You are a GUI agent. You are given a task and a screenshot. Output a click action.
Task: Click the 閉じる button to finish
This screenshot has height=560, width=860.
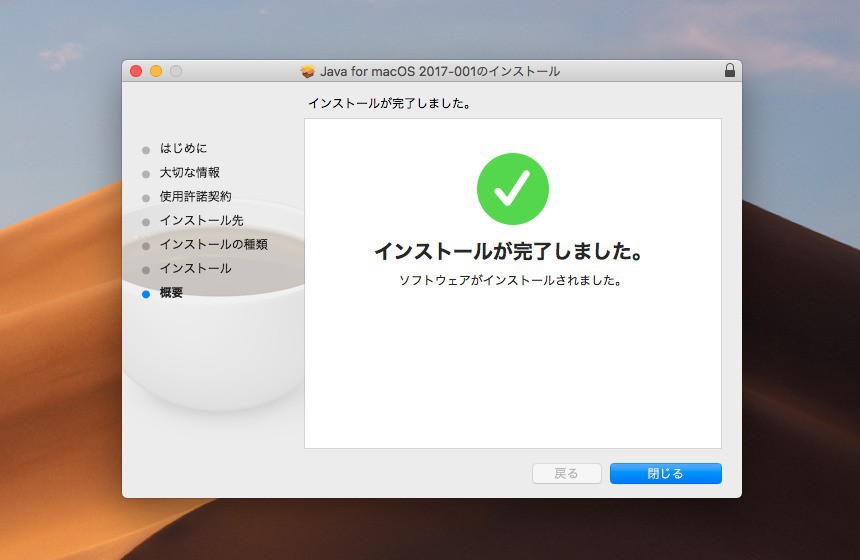pos(665,473)
